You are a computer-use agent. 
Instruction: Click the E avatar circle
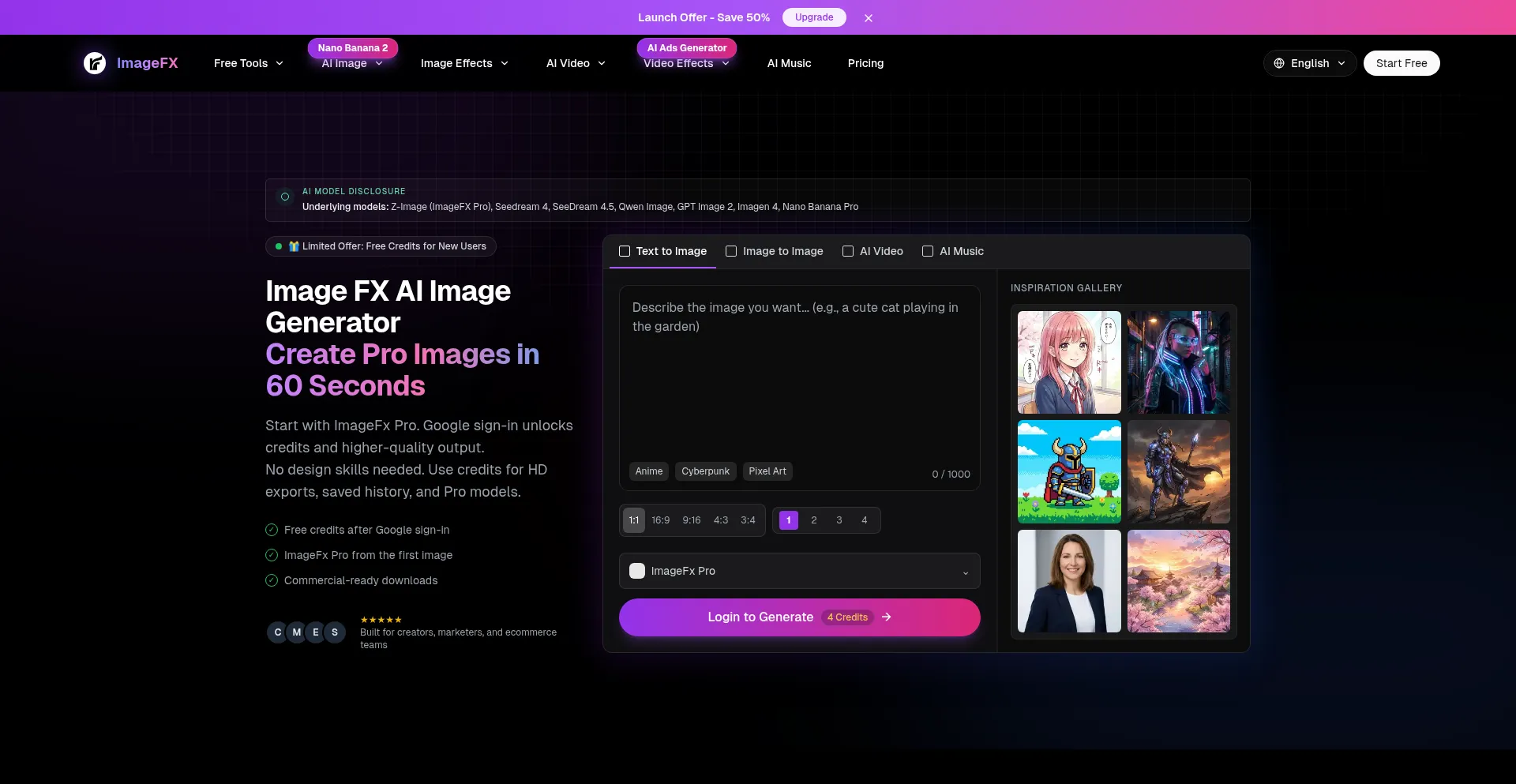(316, 632)
